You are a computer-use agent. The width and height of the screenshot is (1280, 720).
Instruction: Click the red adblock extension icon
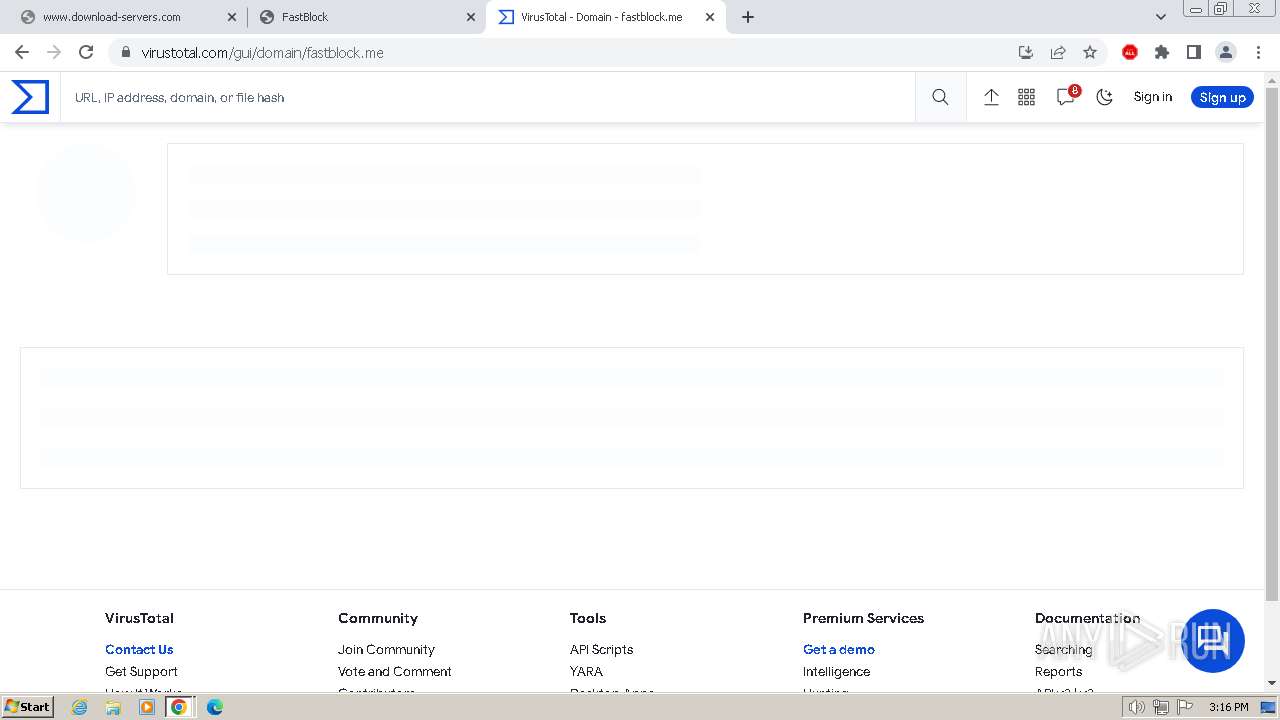[x=1130, y=52]
